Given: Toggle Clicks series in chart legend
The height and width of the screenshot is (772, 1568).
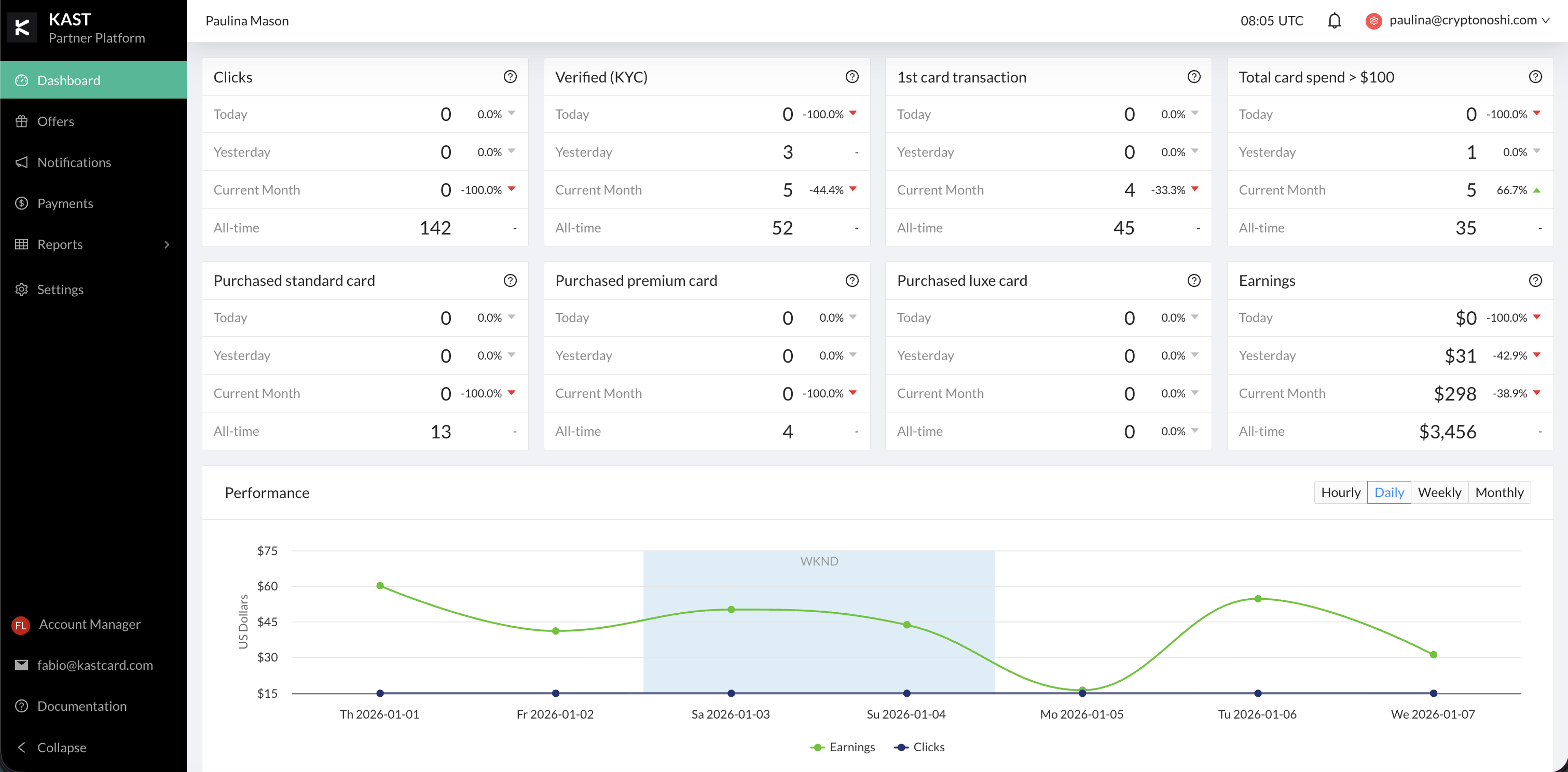Looking at the screenshot, I should (x=920, y=747).
